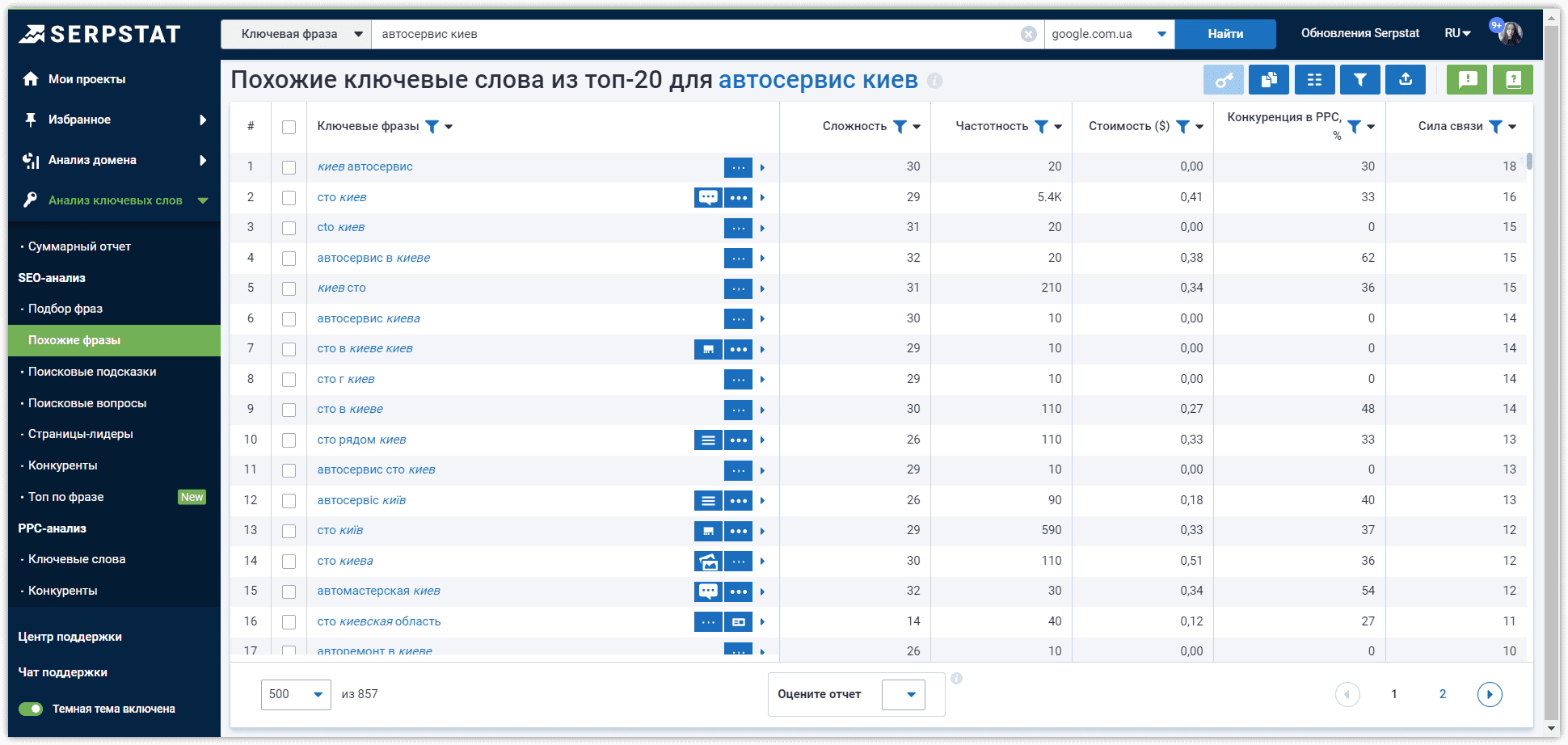Click filter icon in Стоимость ($) column

click(x=1182, y=126)
